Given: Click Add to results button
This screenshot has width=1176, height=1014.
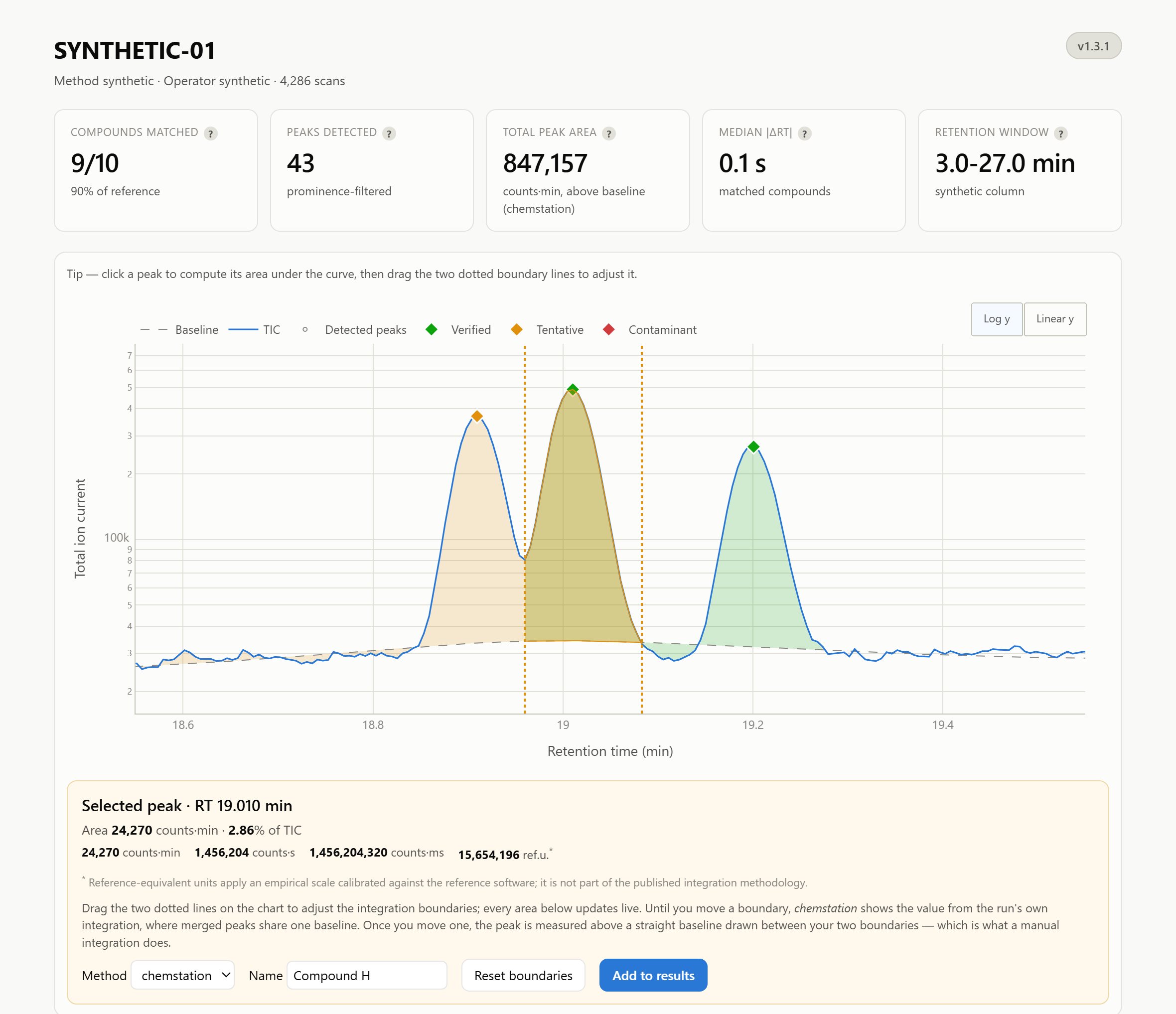Looking at the screenshot, I should (x=653, y=975).
